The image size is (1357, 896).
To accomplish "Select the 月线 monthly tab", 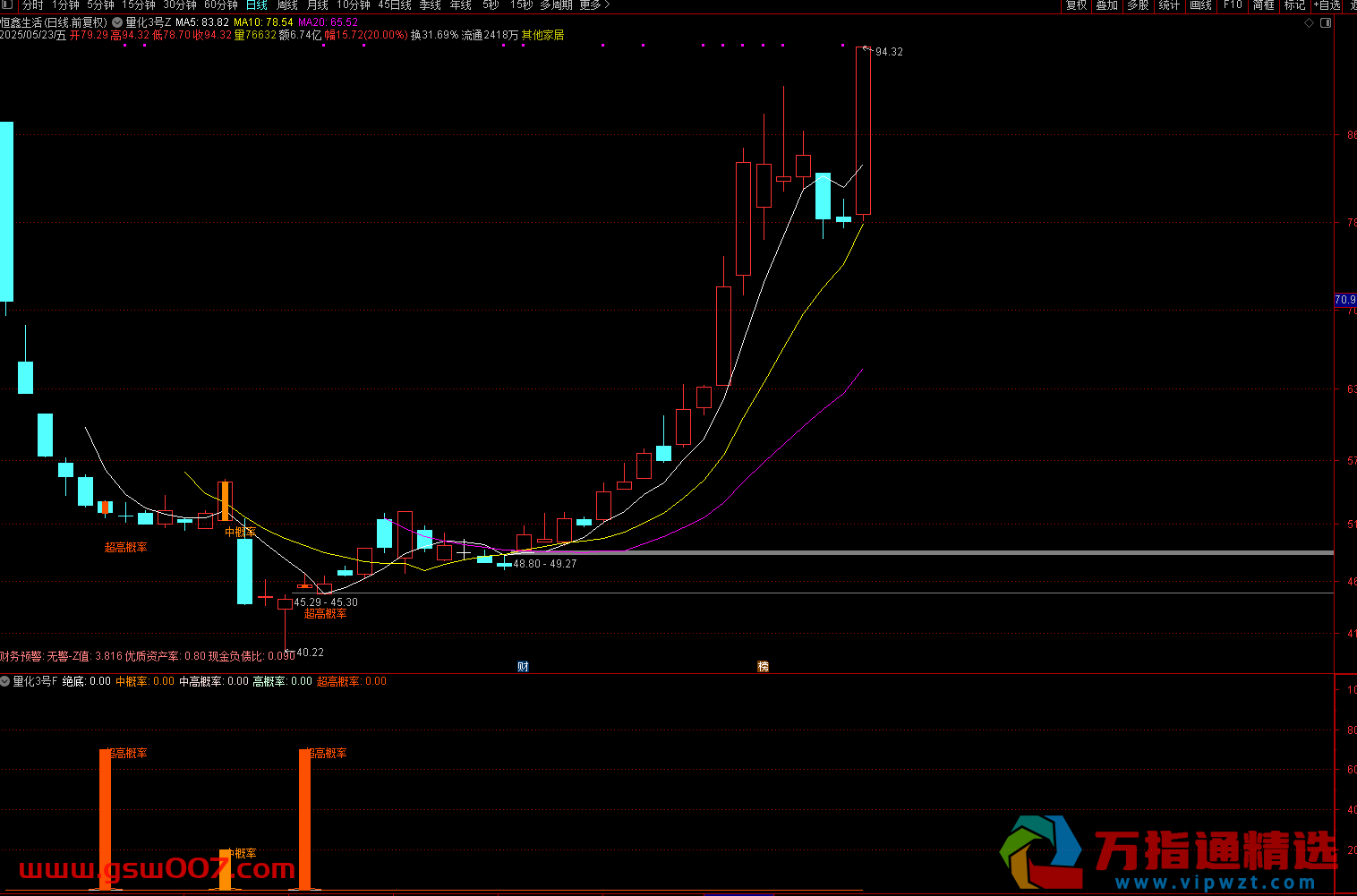I will point(318,5).
